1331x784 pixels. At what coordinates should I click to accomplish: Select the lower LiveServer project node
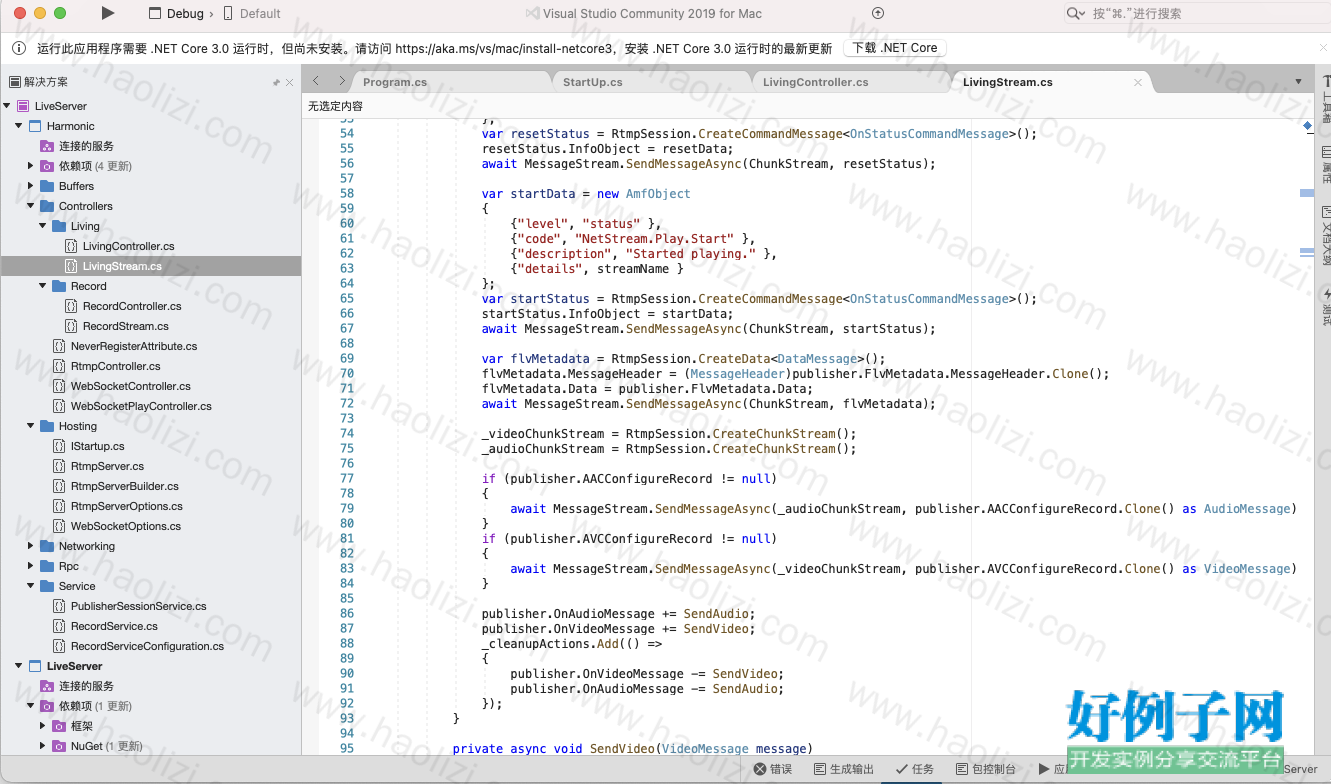pyautogui.click(x=74, y=666)
